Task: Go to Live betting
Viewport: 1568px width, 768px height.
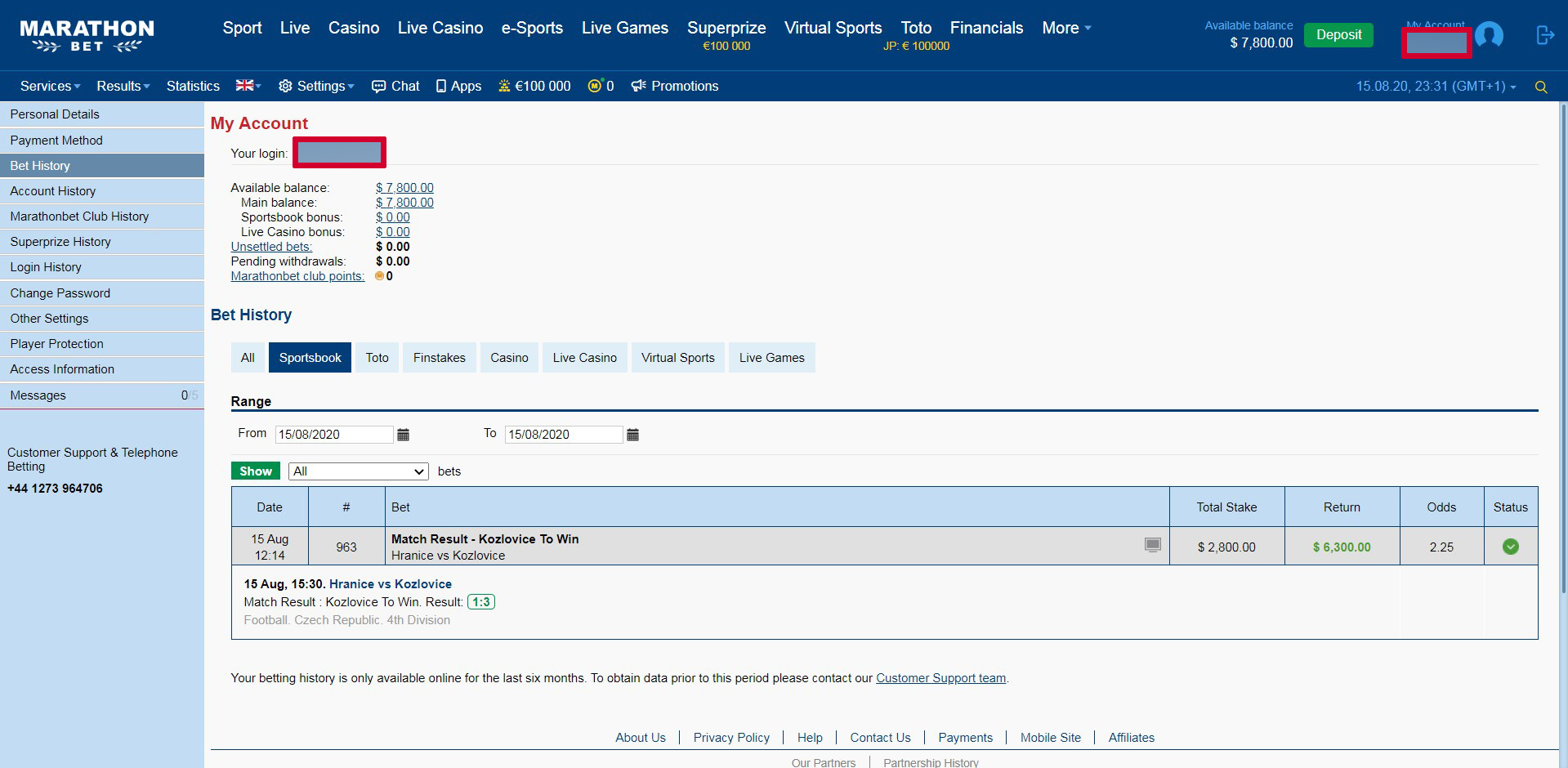Action: pyautogui.click(x=295, y=28)
